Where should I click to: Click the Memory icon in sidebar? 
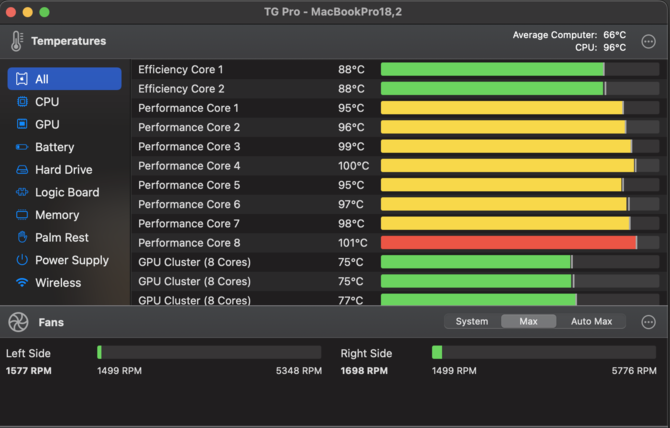click(x=22, y=215)
